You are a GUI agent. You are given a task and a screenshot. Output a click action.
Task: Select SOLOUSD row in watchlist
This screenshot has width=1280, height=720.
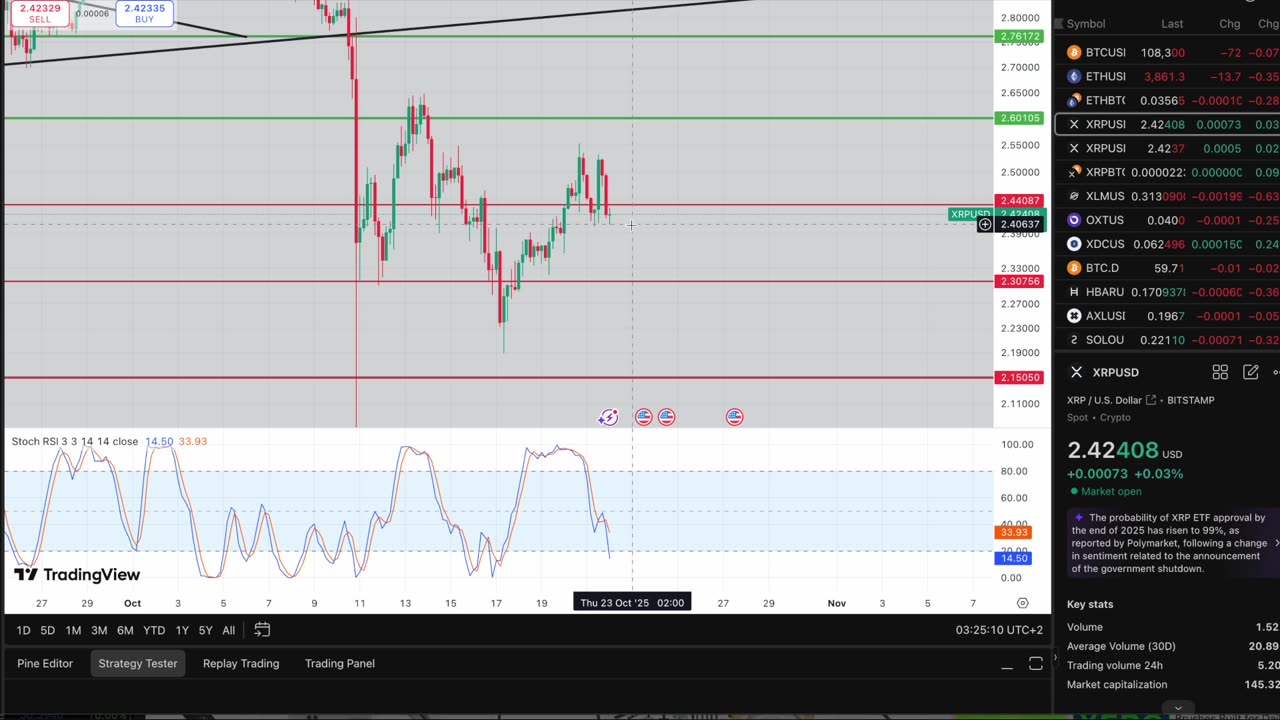point(1167,340)
